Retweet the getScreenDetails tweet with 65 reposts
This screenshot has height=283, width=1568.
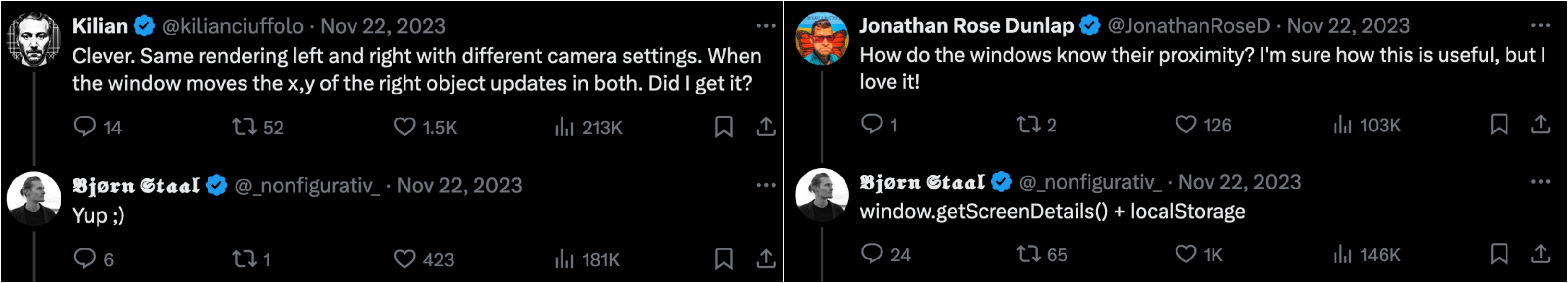click(x=1028, y=253)
